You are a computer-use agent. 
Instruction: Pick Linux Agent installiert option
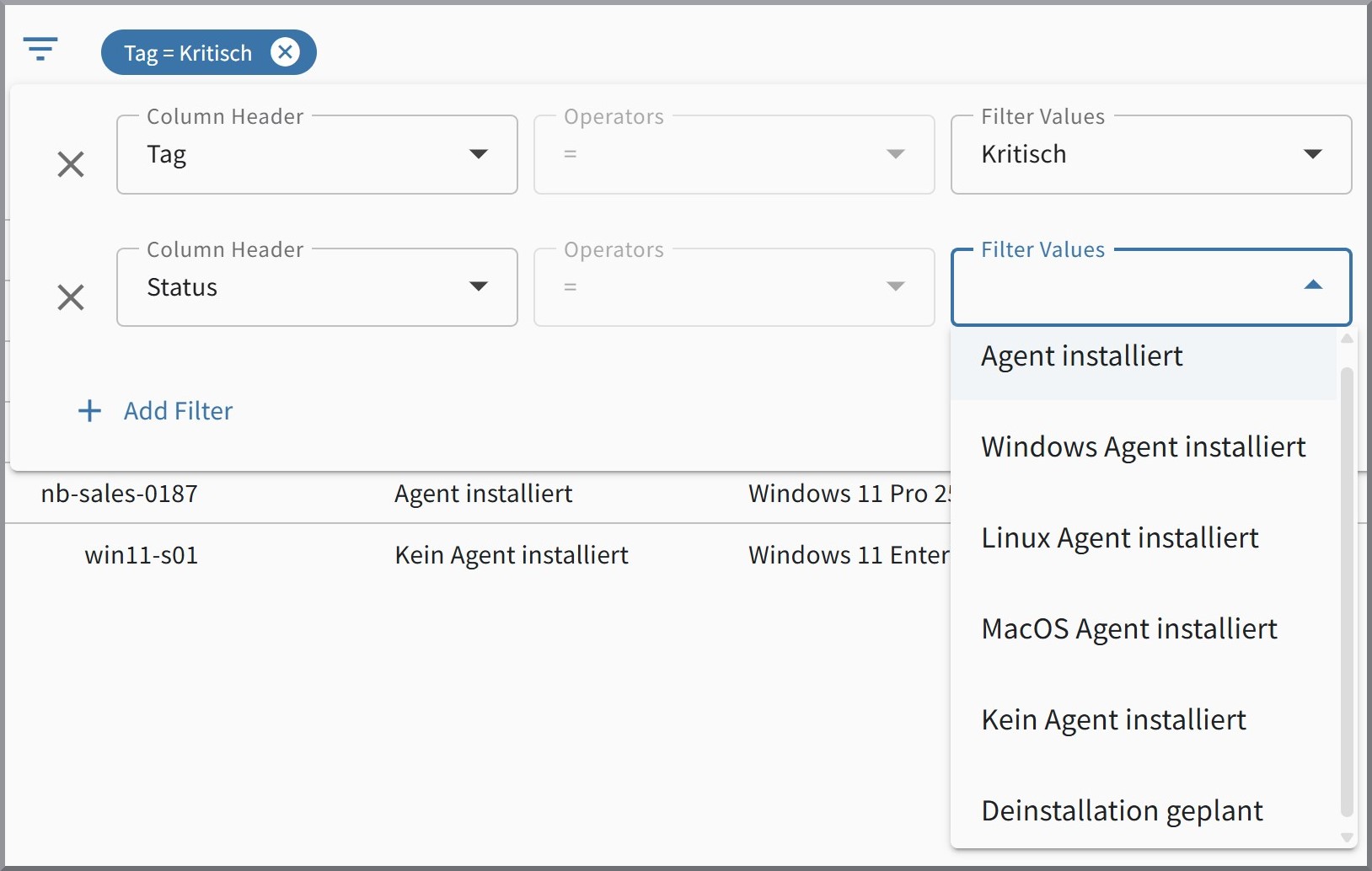pyautogui.click(x=1119, y=538)
